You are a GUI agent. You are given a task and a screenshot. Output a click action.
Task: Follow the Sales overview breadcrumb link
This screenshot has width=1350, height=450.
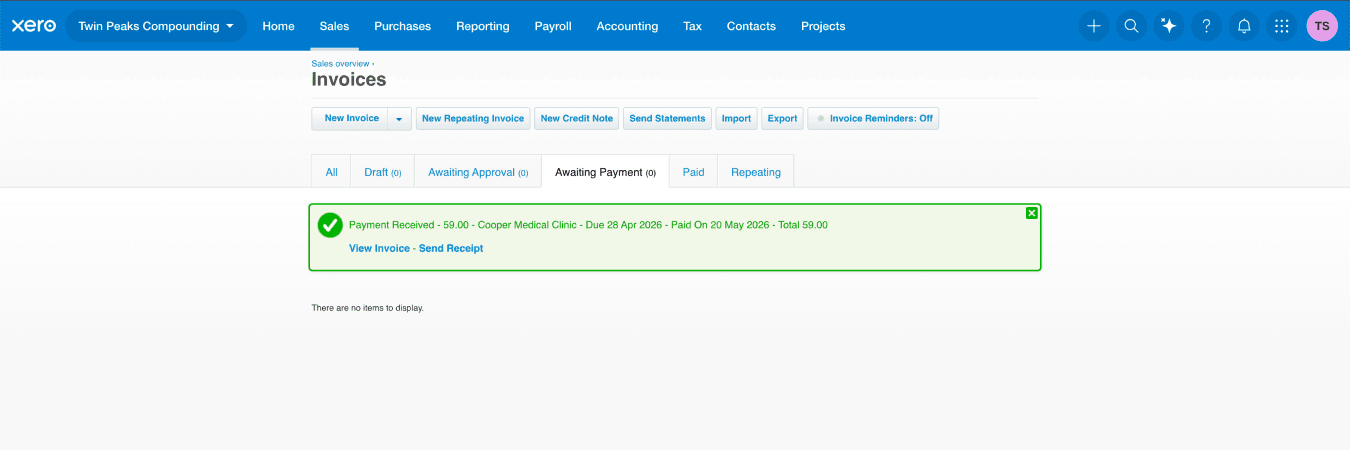click(x=340, y=64)
